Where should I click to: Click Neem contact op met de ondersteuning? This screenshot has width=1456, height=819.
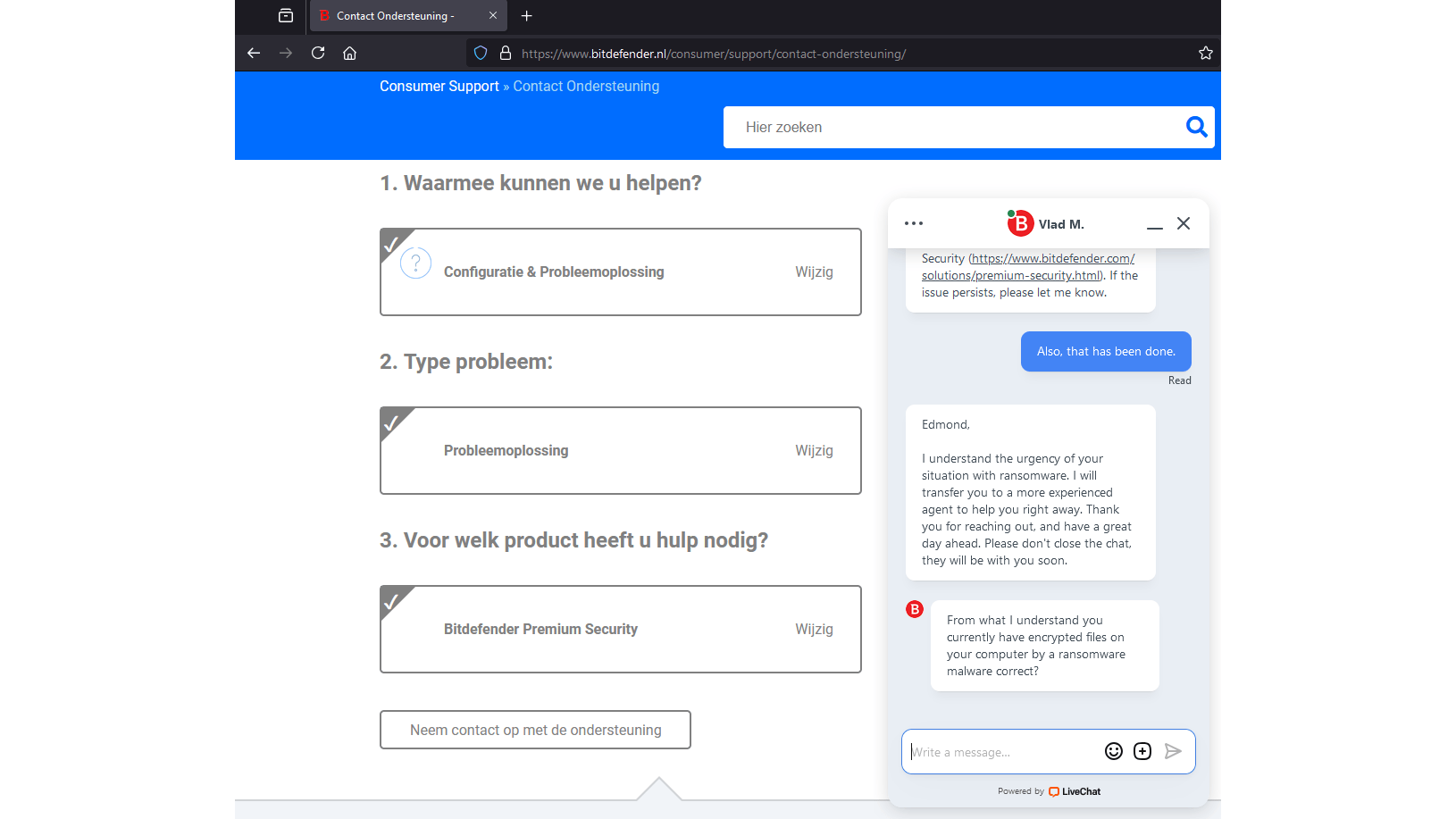[x=535, y=730]
